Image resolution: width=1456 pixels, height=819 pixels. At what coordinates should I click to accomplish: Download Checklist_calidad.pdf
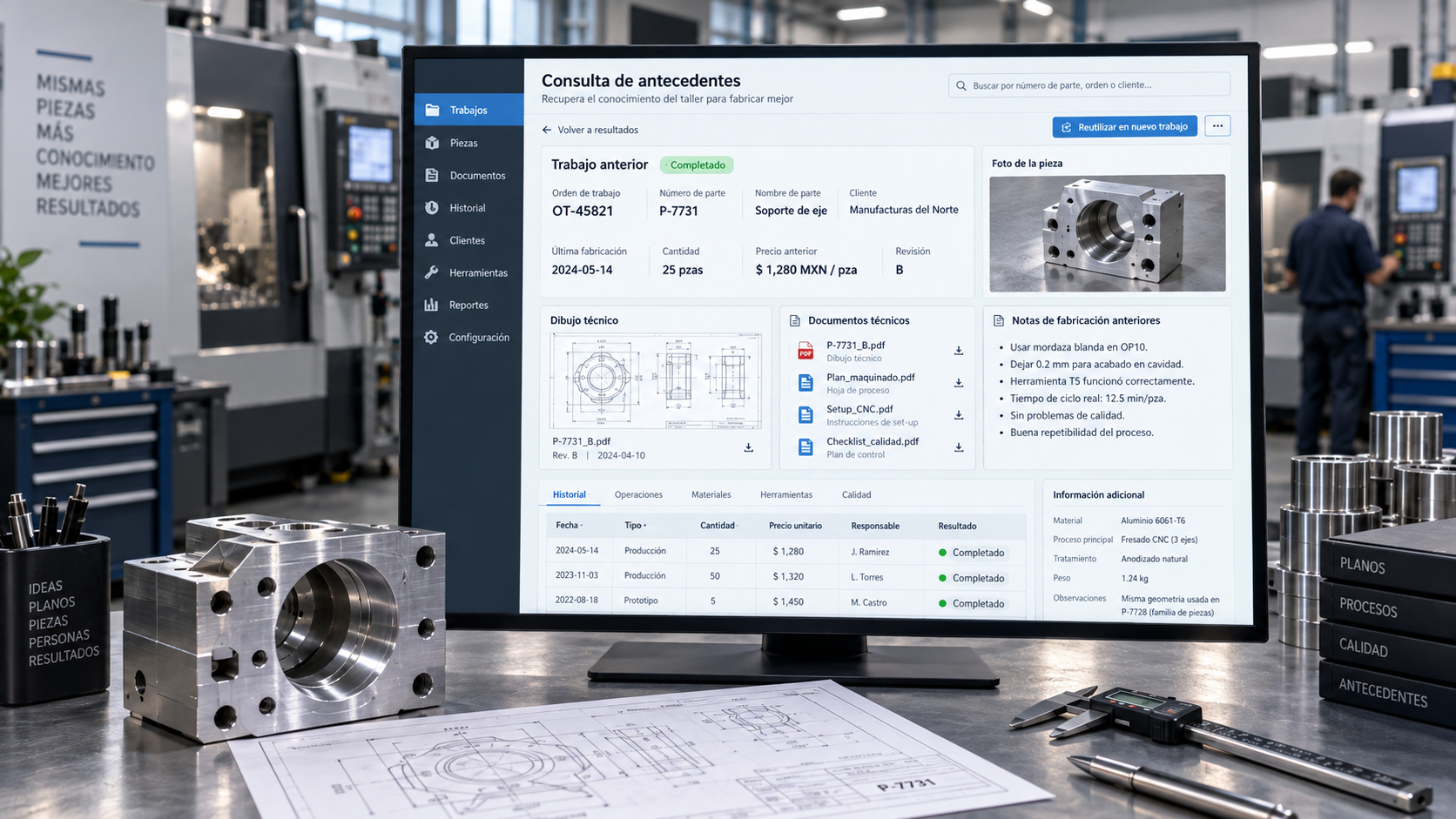pyautogui.click(x=958, y=447)
